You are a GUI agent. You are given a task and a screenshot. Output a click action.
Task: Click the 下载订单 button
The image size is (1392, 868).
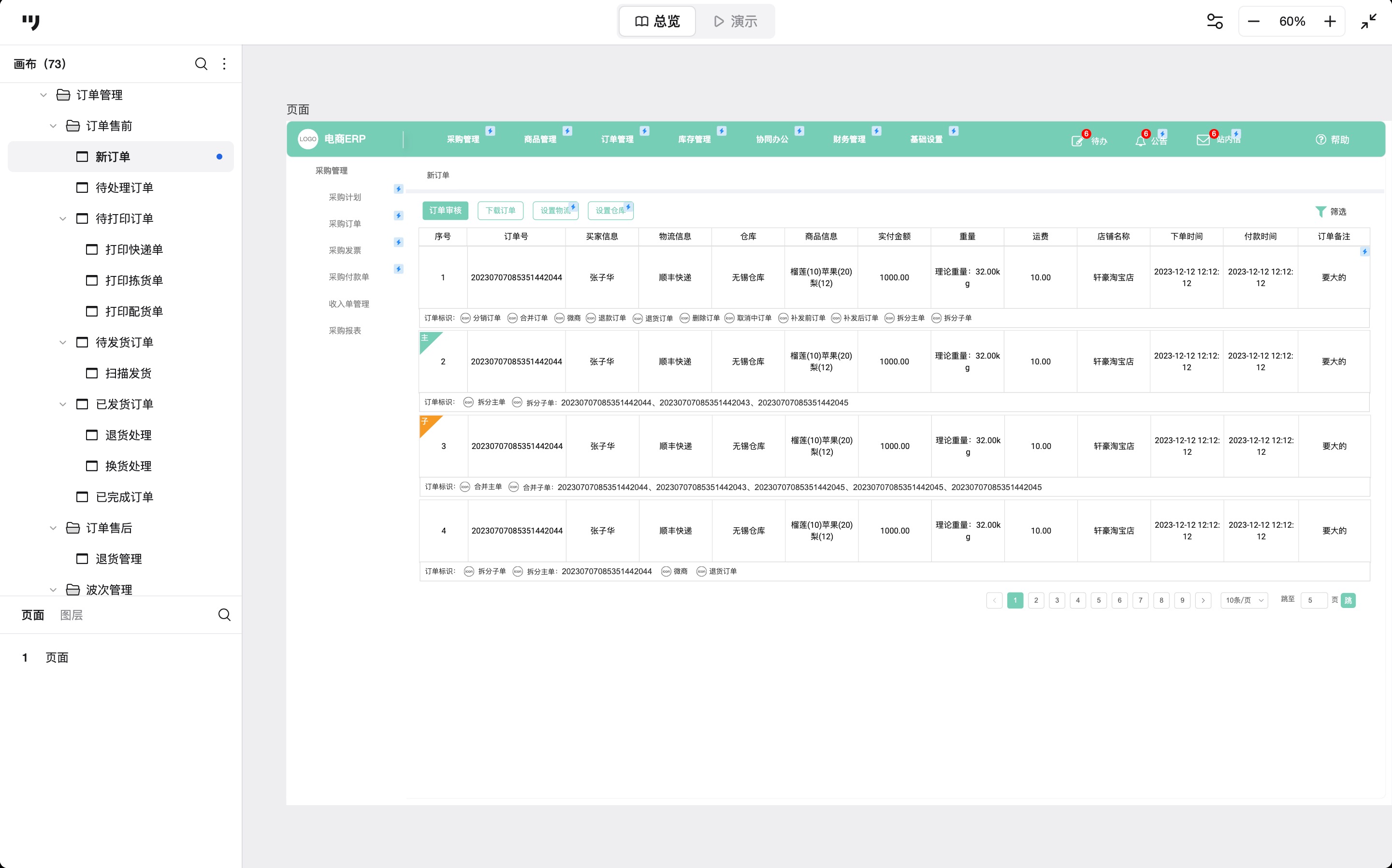500,211
